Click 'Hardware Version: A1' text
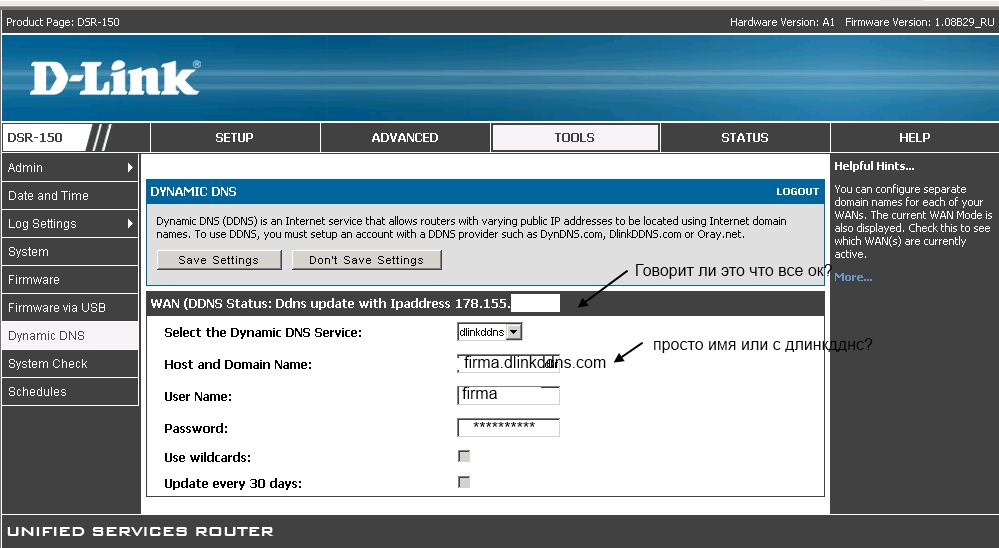 (782, 22)
